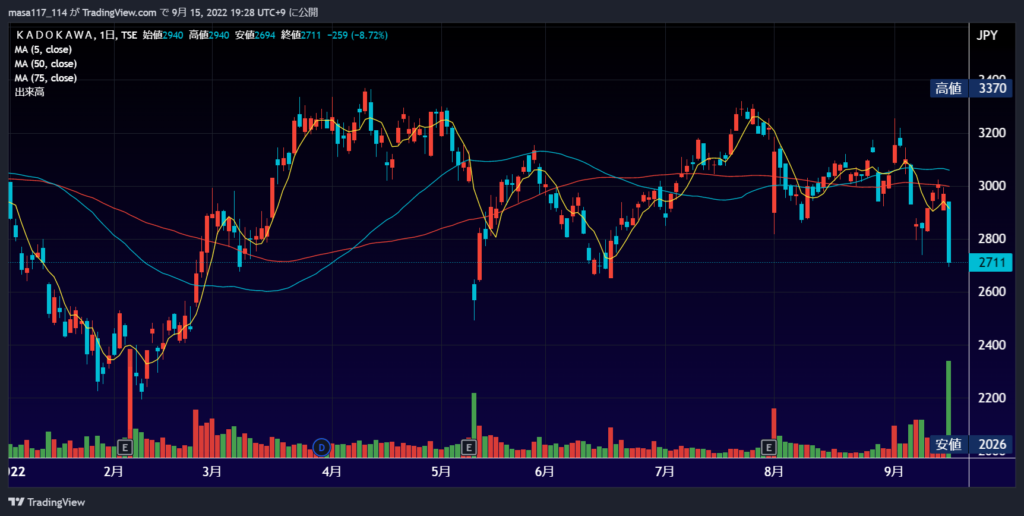Open the dividend D marker near 4月
1024x516 pixels.
[x=321, y=447]
